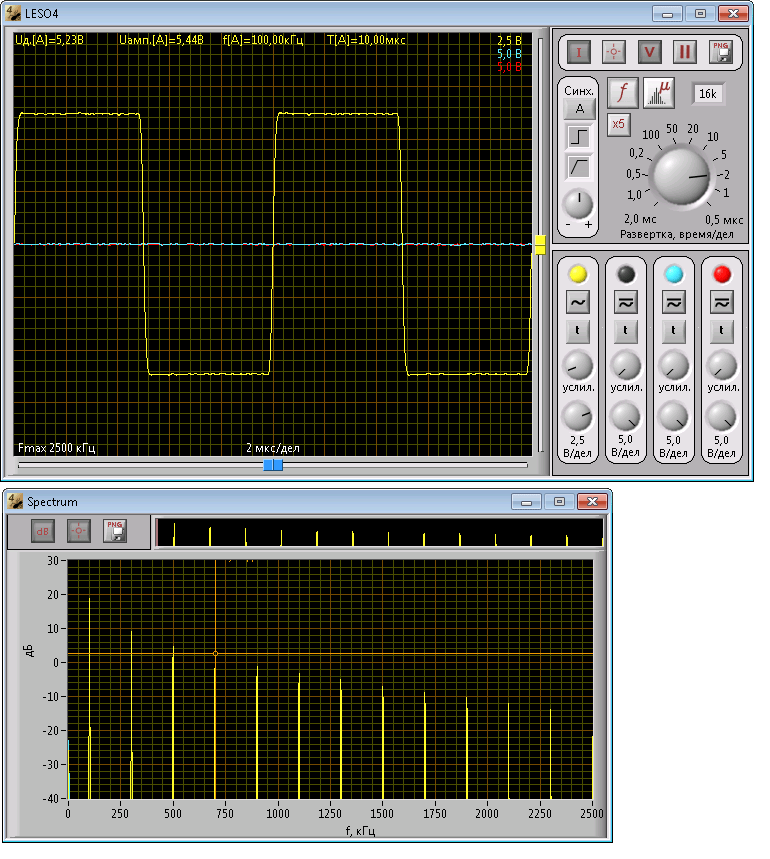Click the horizontal cursor 'I' button
770x859 pixels.
click(x=578, y=53)
